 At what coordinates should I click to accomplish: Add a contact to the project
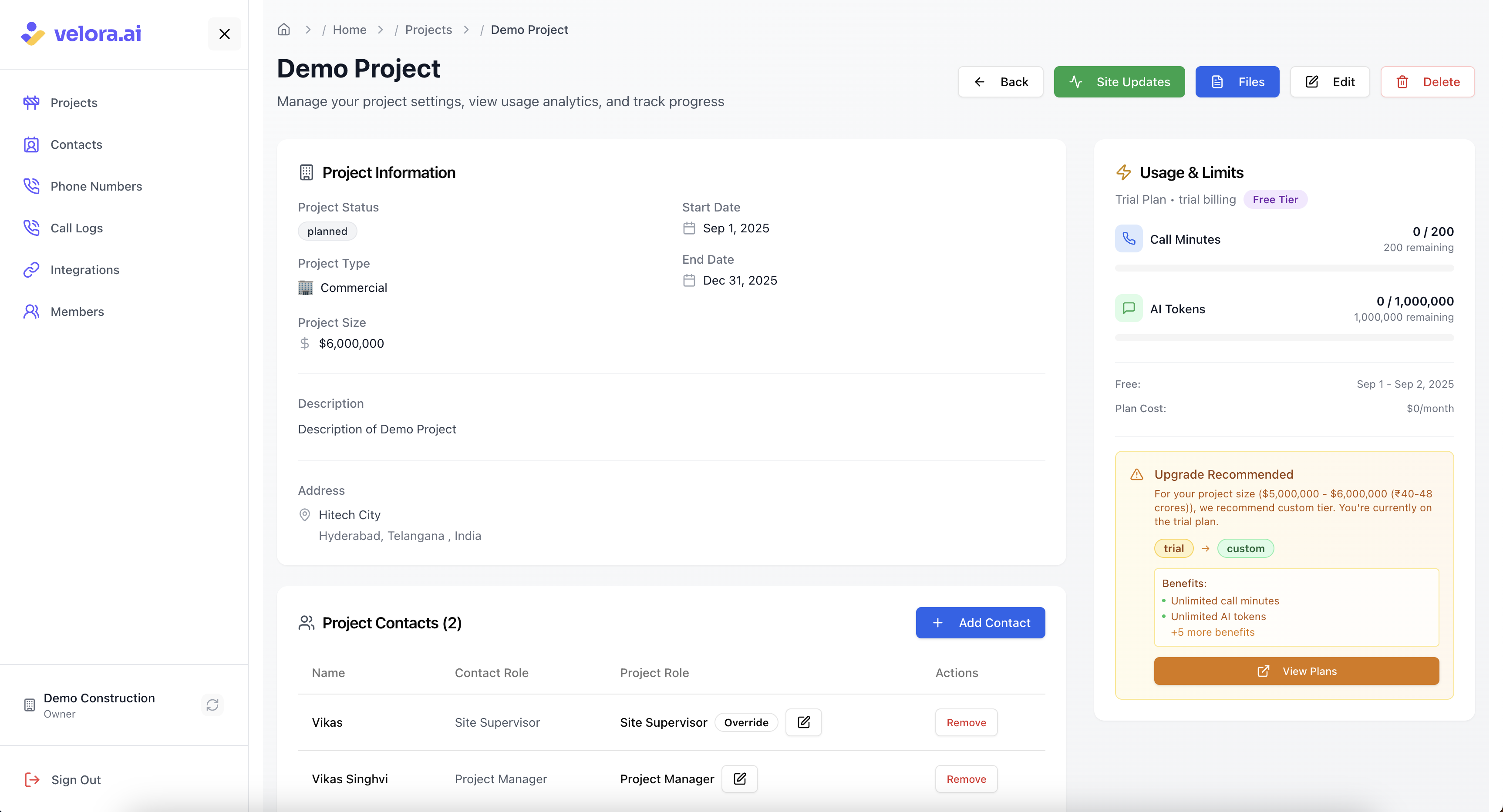point(980,623)
